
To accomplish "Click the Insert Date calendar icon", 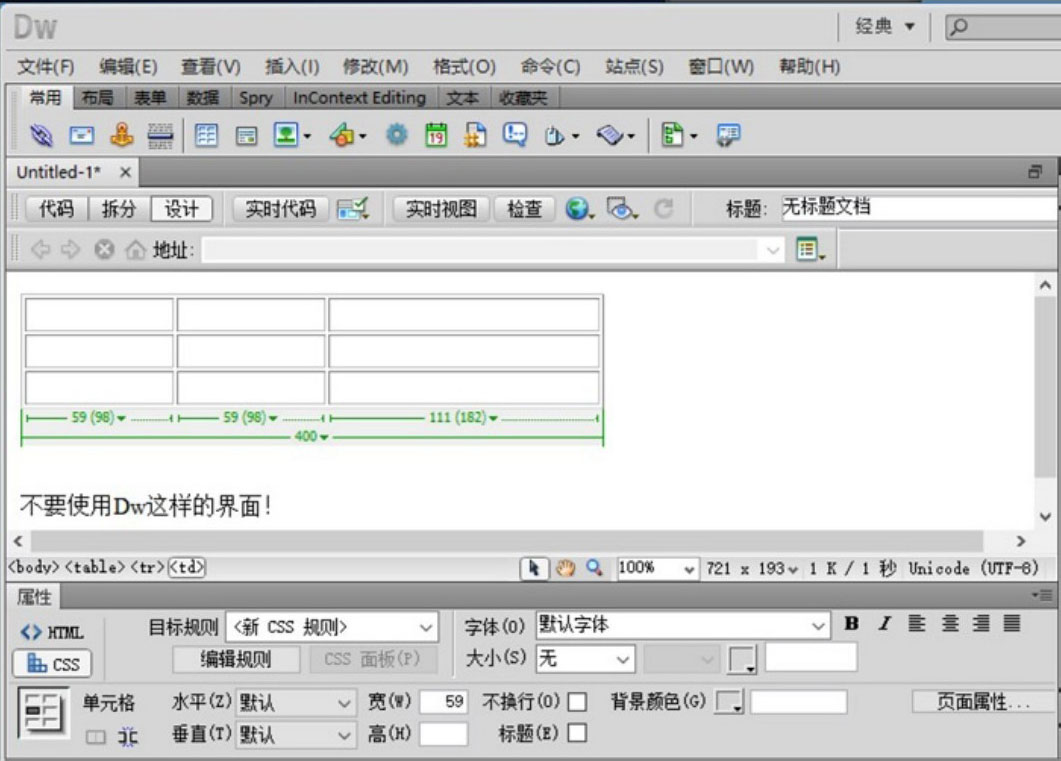I will tap(435, 135).
